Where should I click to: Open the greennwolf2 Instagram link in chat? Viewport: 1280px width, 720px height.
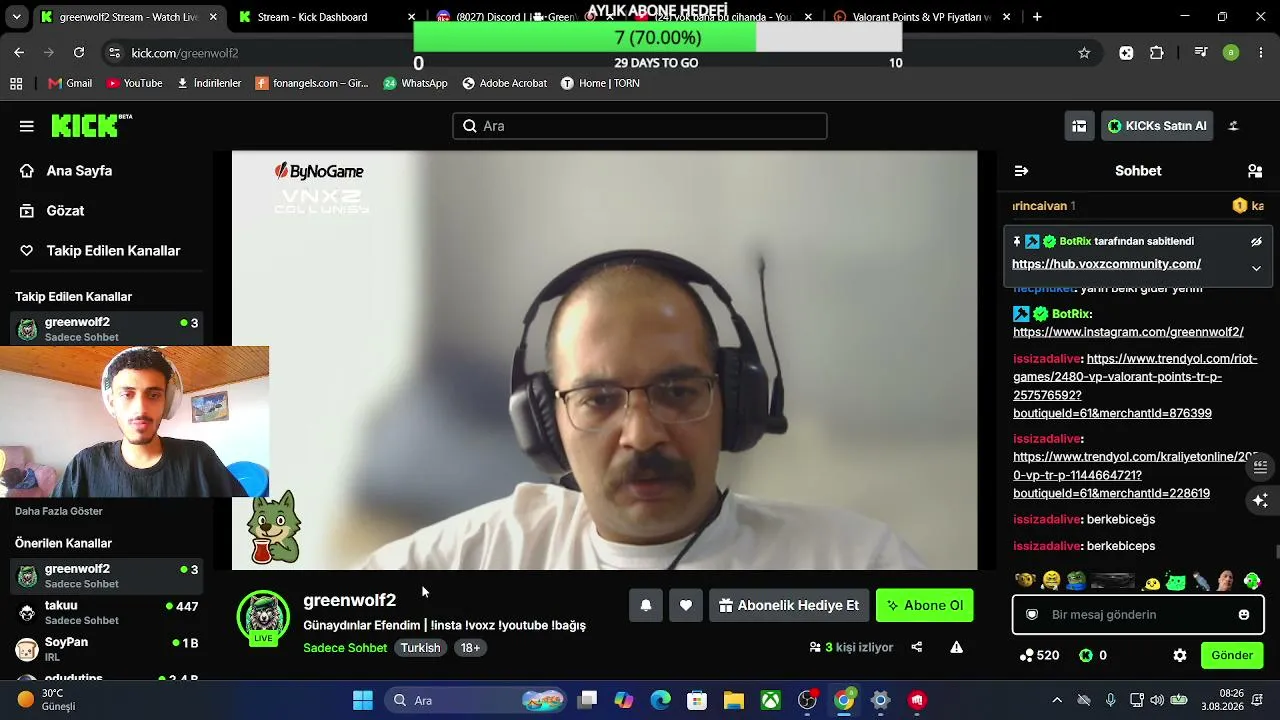(1128, 332)
